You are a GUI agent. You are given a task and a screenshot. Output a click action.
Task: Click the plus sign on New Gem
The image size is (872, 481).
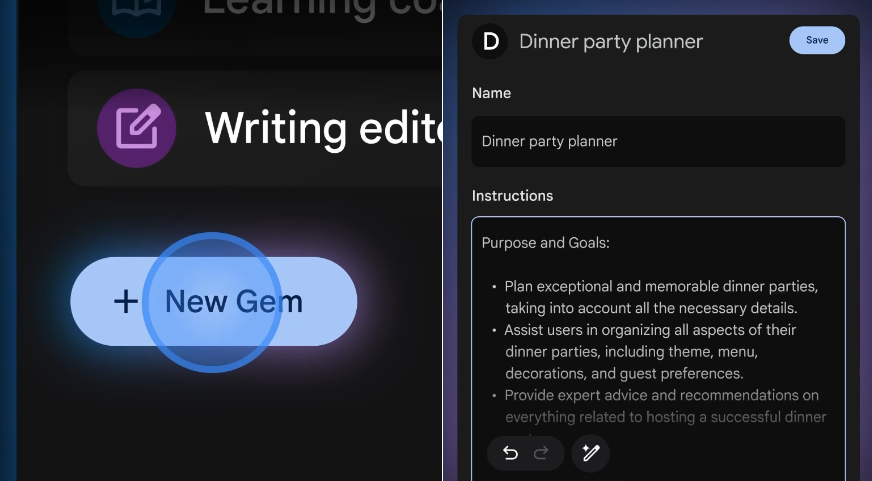click(125, 301)
